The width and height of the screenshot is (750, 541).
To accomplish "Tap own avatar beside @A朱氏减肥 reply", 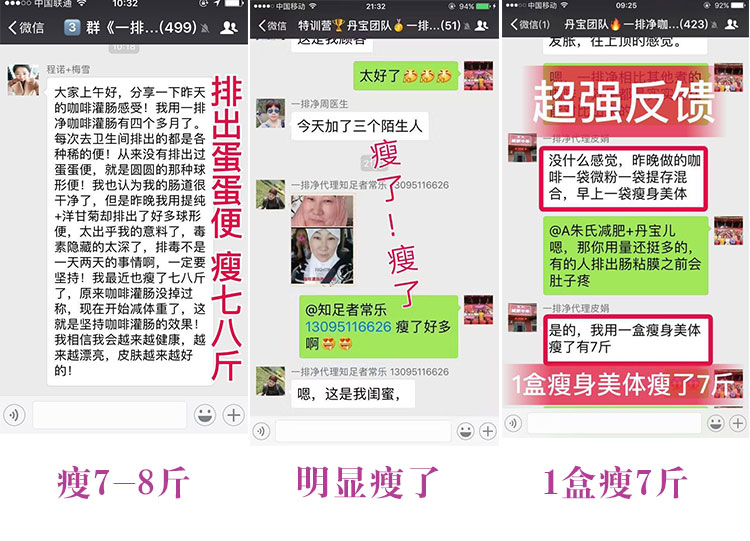I will 728,230.
